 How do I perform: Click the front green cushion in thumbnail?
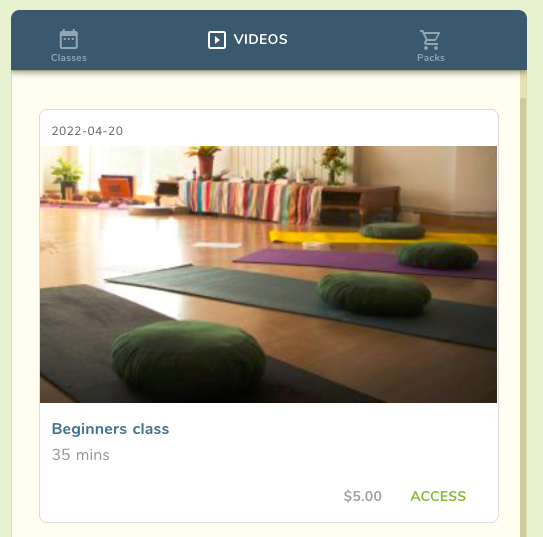[188, 355]
